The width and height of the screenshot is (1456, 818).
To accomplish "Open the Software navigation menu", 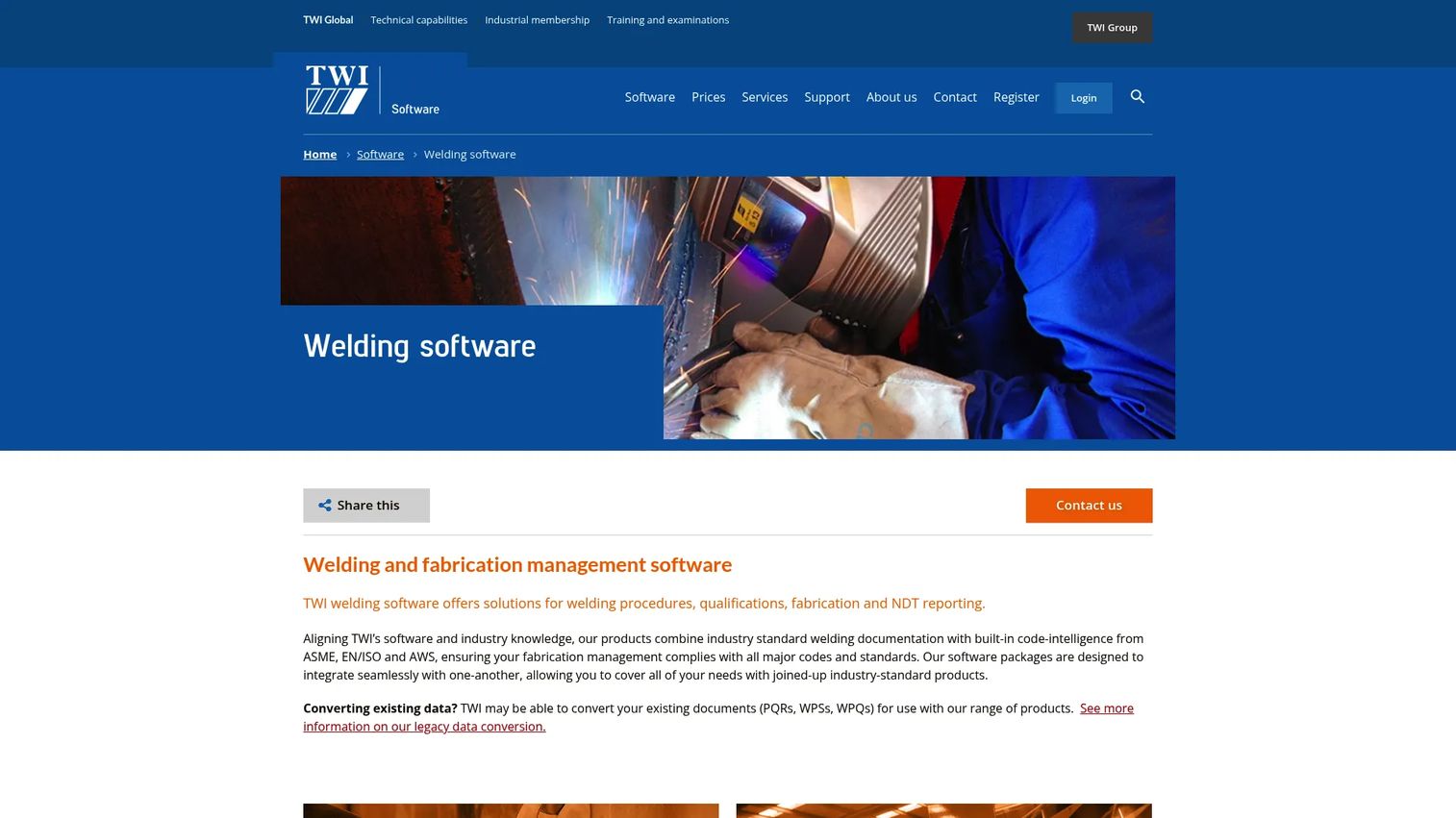I will tap(649, 97).
